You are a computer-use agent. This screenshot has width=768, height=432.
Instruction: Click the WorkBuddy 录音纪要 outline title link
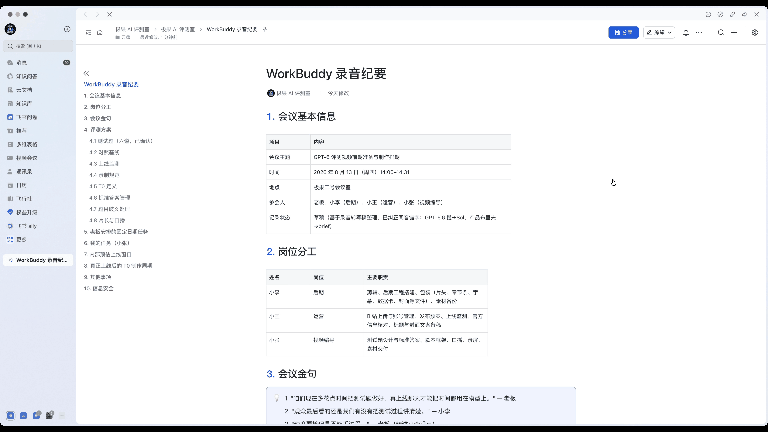[111, 84]
